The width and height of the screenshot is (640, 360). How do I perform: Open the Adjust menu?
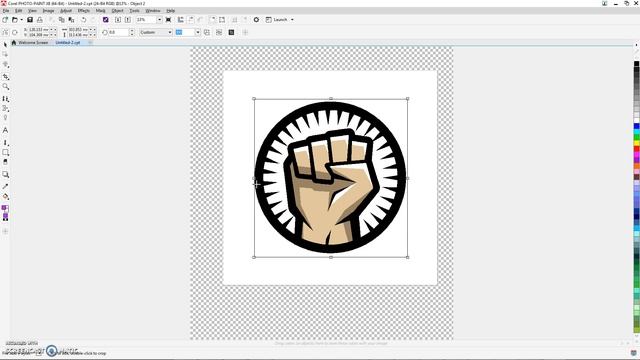tap(66, 11)
